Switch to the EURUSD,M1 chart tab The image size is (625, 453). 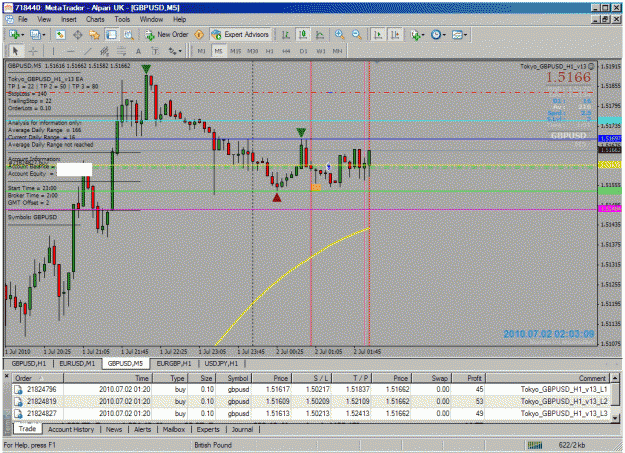pos(77,363)
